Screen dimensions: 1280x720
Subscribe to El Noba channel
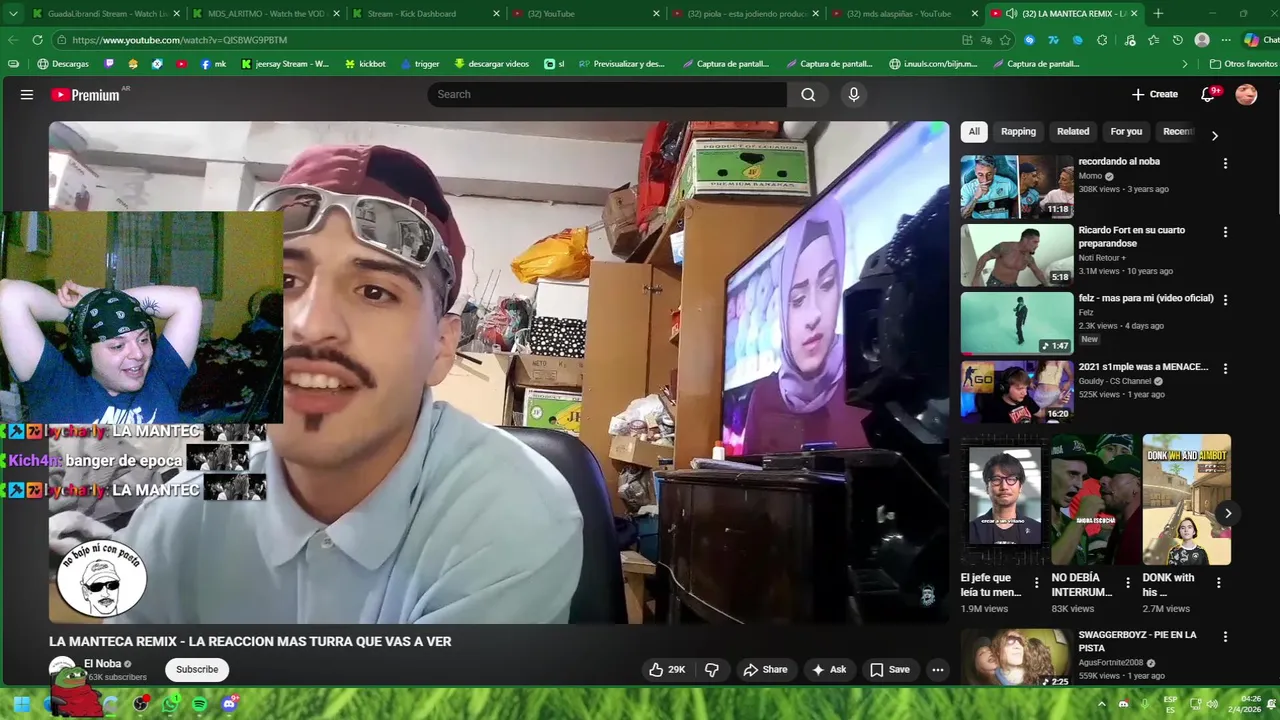click(197, 669)
